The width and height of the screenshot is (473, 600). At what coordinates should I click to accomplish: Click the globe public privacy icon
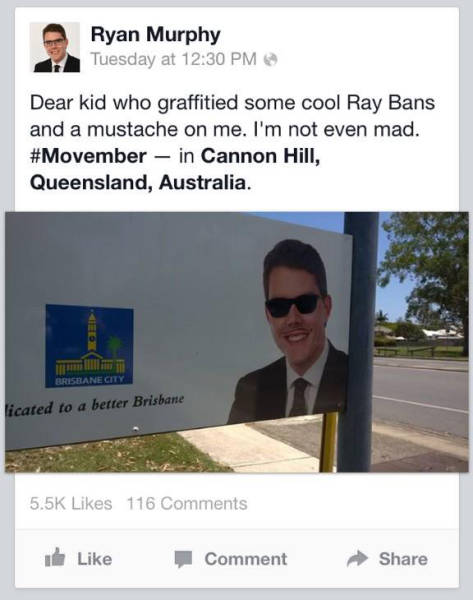point(271,59)
